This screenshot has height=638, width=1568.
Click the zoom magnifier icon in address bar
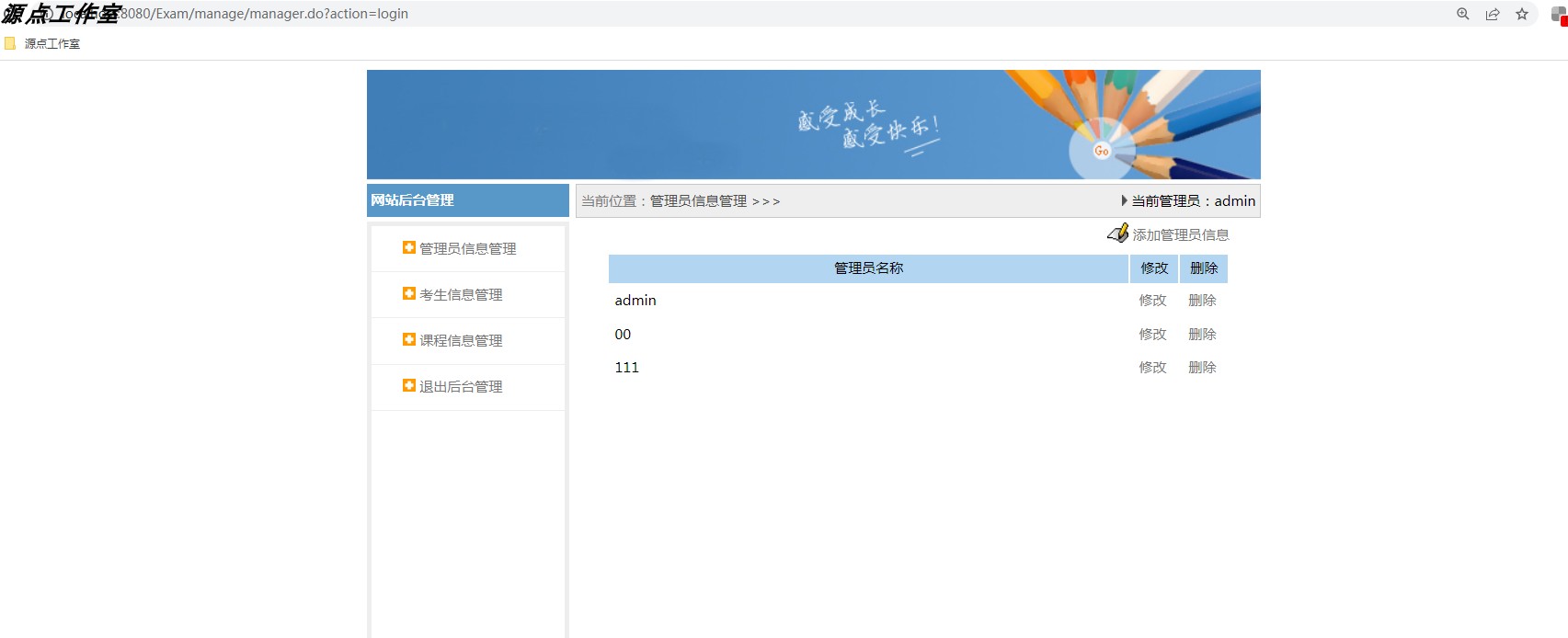pyautogui.click(x=1463, y=14)
